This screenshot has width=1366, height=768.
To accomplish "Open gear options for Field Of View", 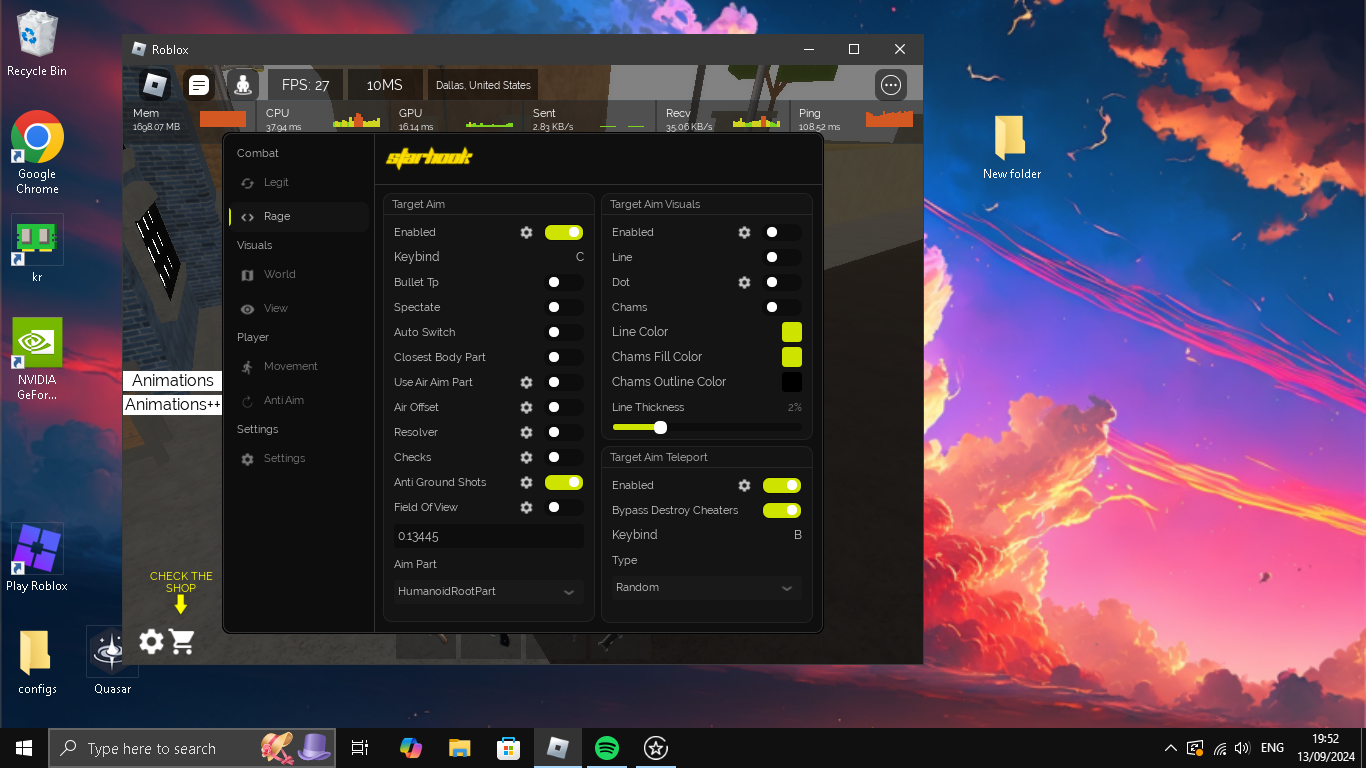I will click(x=526, y=507).
